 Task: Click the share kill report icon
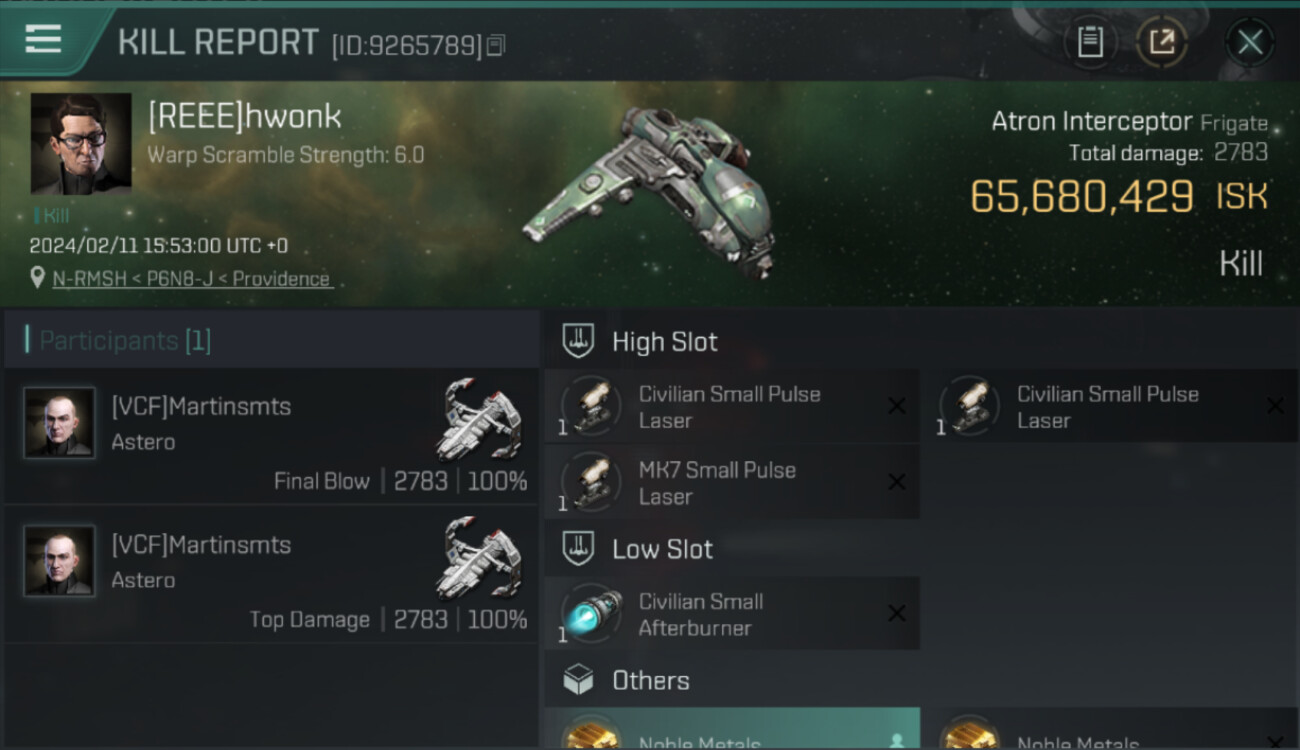[x=1162, y=42]
